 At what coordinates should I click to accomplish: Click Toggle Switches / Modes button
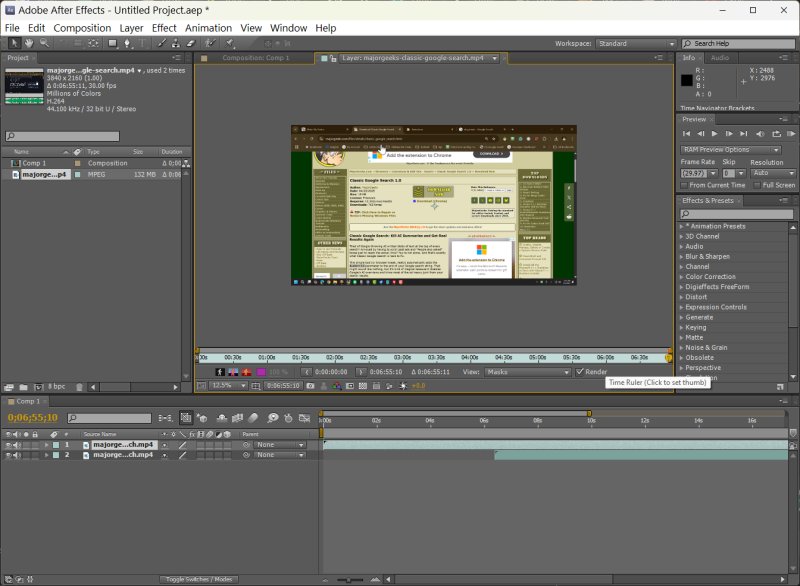tap(197, 579)
